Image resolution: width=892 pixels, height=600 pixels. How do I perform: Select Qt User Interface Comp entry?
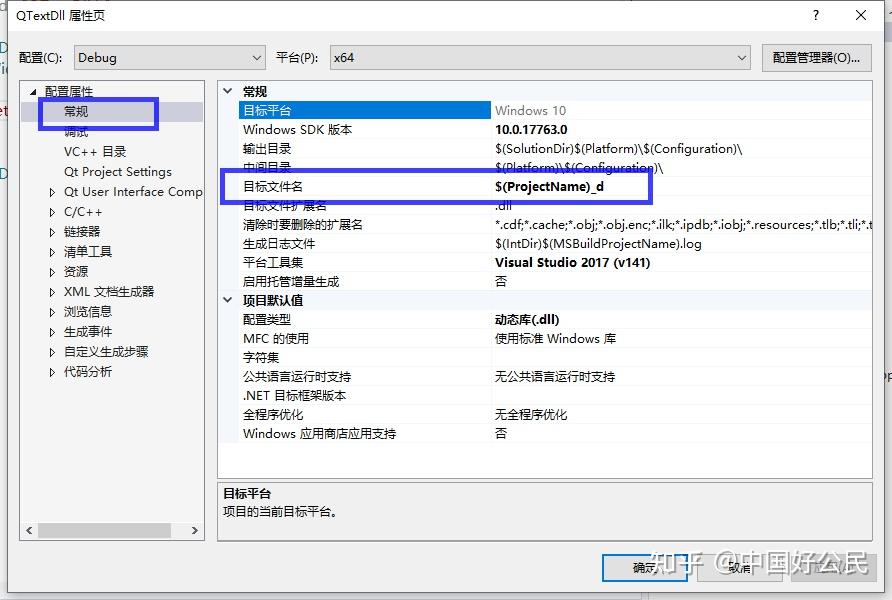(x=132, y=191)
